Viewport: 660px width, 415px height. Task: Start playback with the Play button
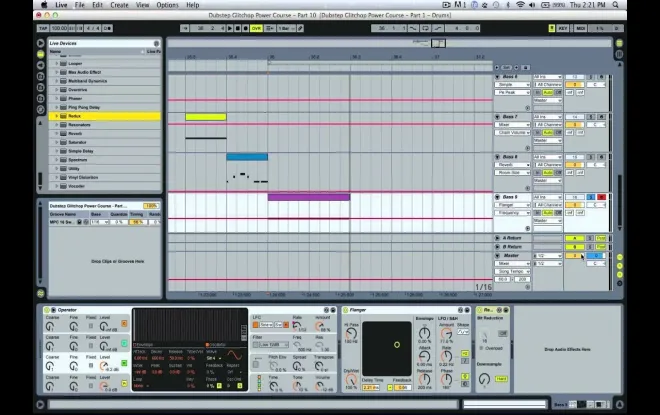(230, 28)
